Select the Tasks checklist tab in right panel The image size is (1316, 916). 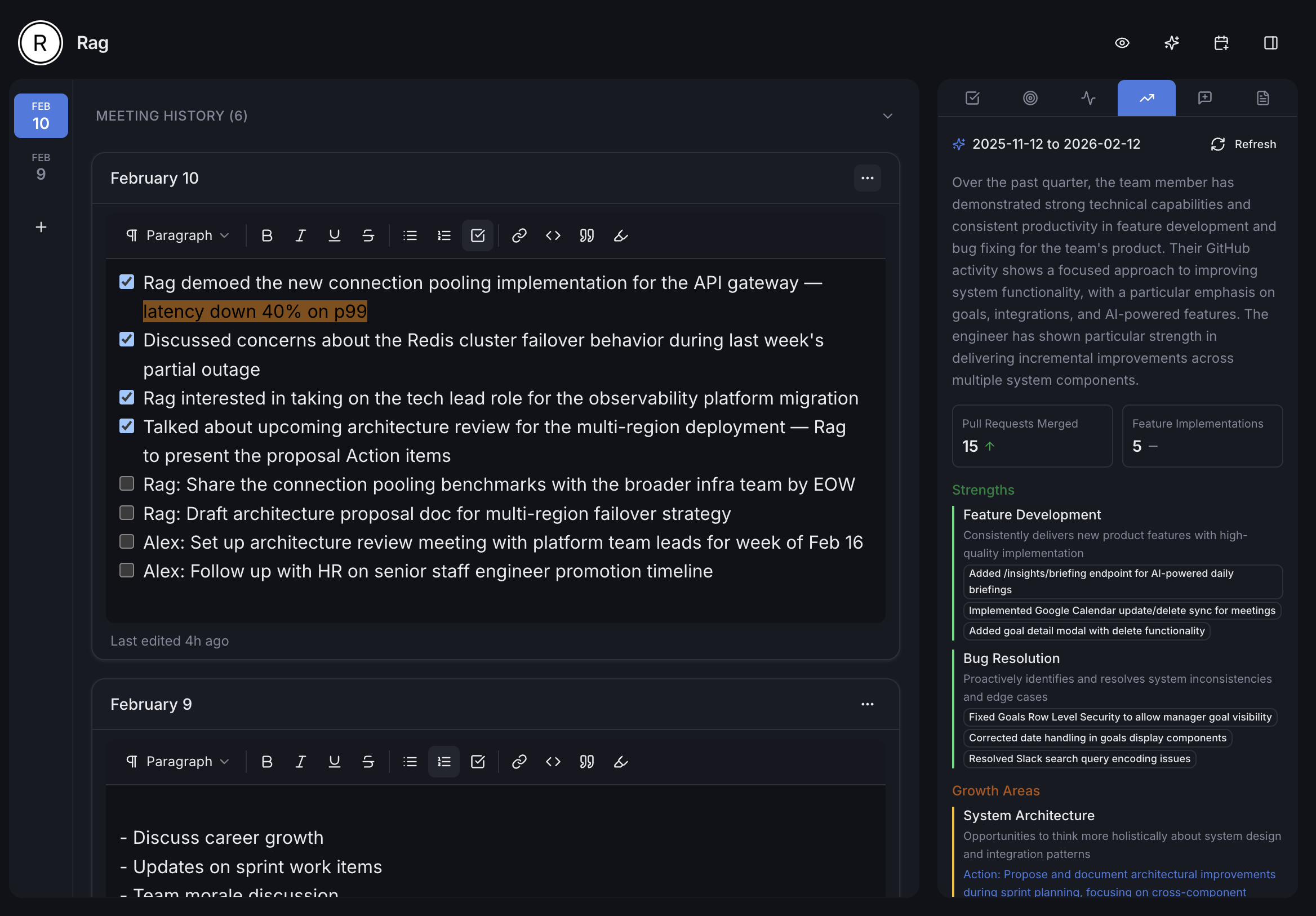[973, 98]
